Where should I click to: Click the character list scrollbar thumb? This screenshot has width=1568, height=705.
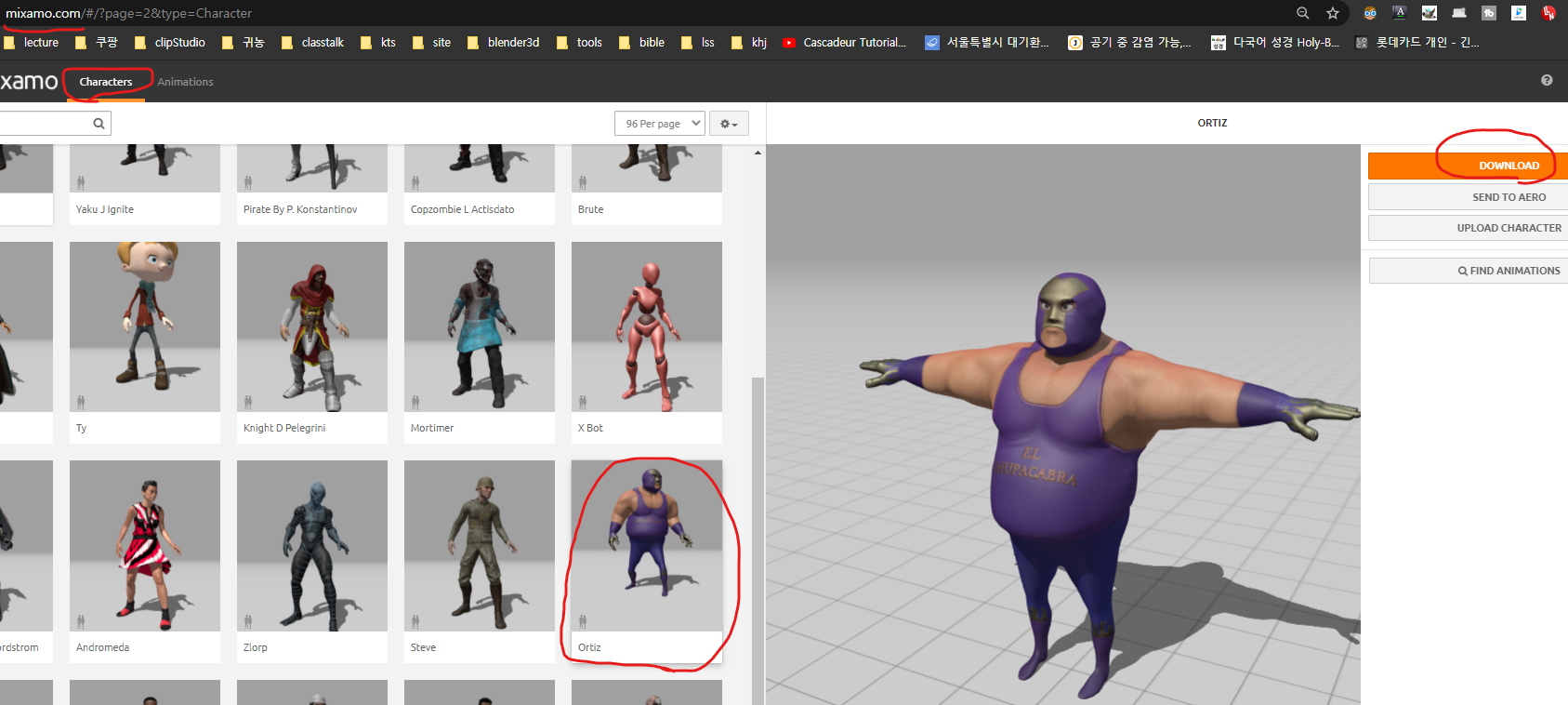tap(758, 539)
